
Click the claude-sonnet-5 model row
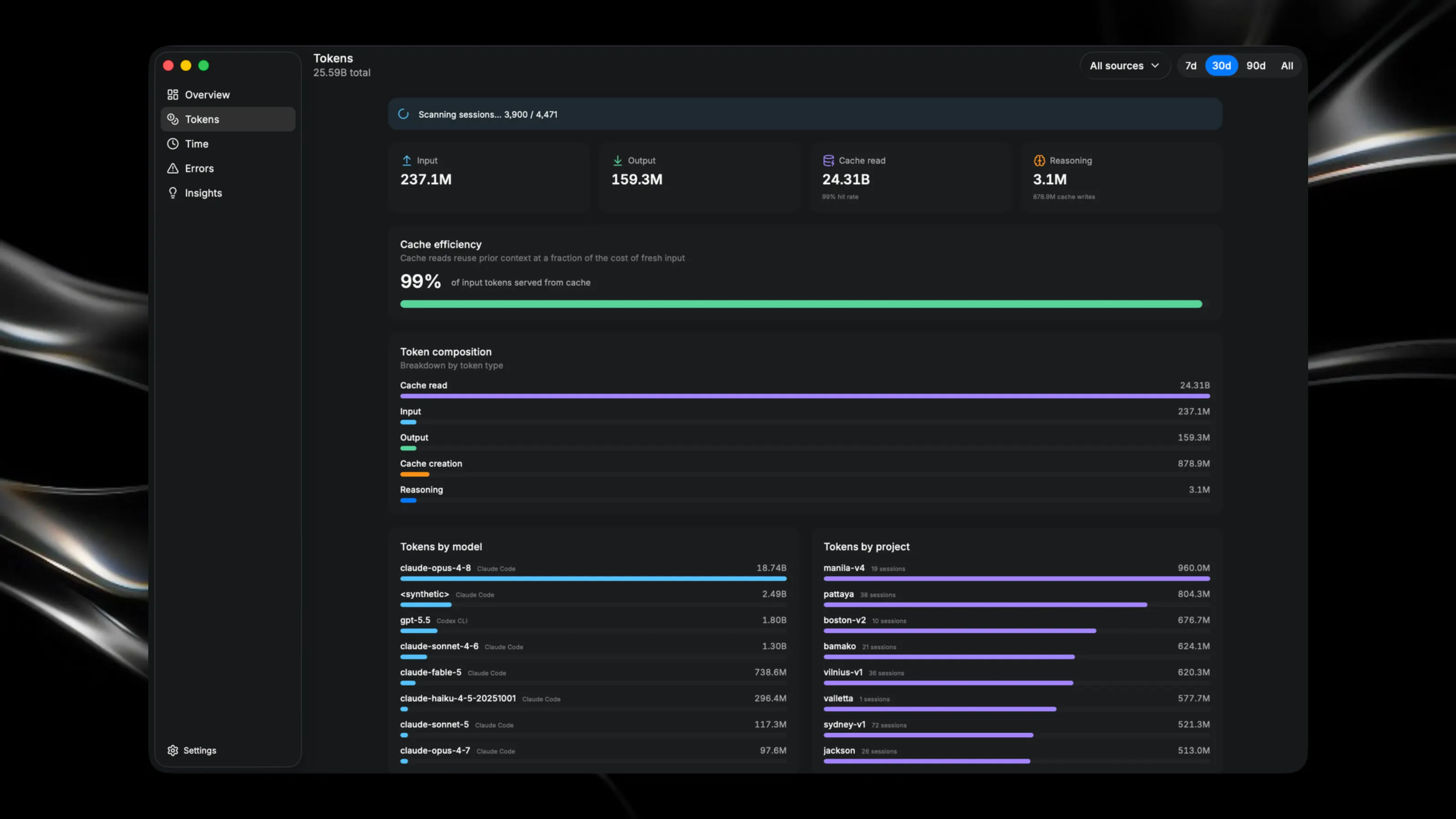click(x=593, y=728)
